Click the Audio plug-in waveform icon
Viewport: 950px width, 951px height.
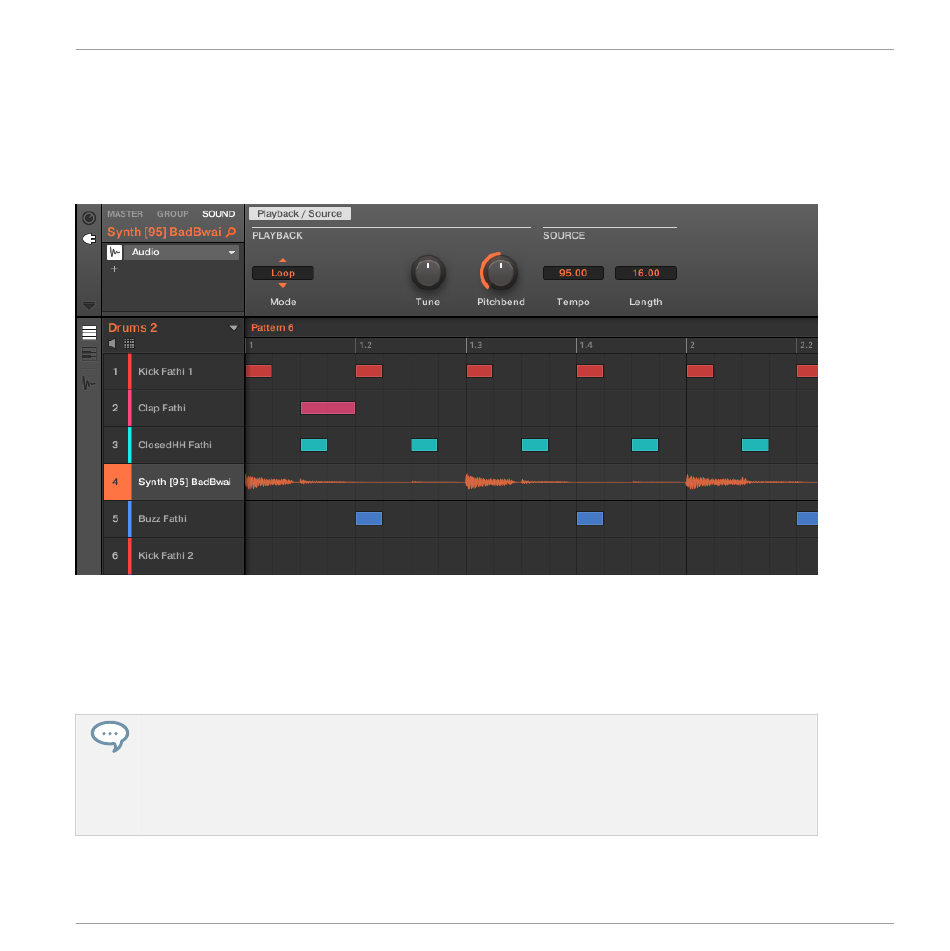[115, 252]
